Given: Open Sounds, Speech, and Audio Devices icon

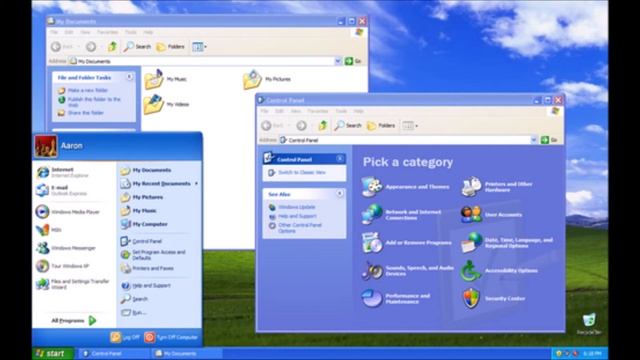Looking at the screenshot, I should [x=371, y=270].
